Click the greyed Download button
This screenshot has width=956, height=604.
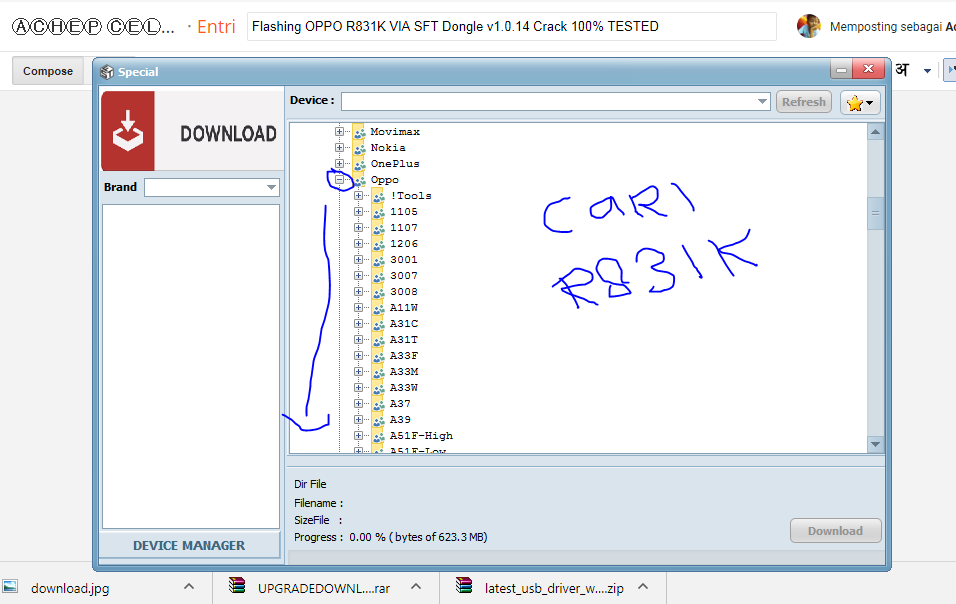(835, 531)
